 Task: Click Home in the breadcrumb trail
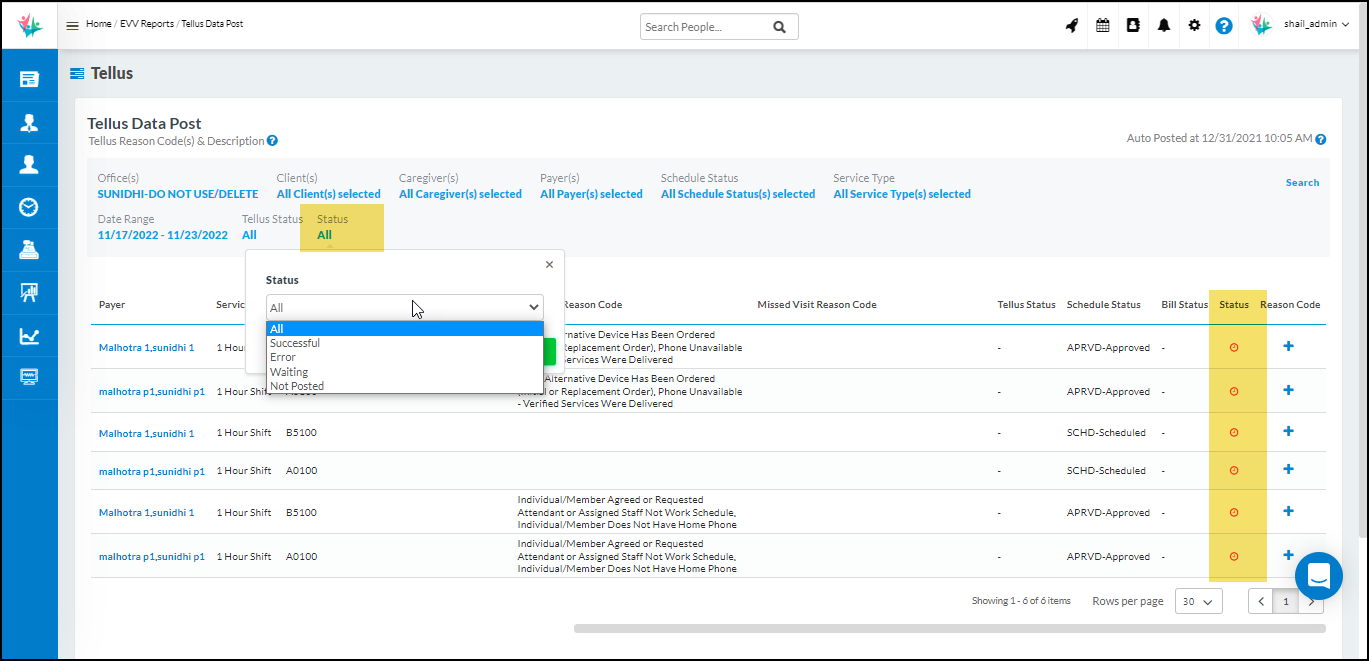[98, 24]
